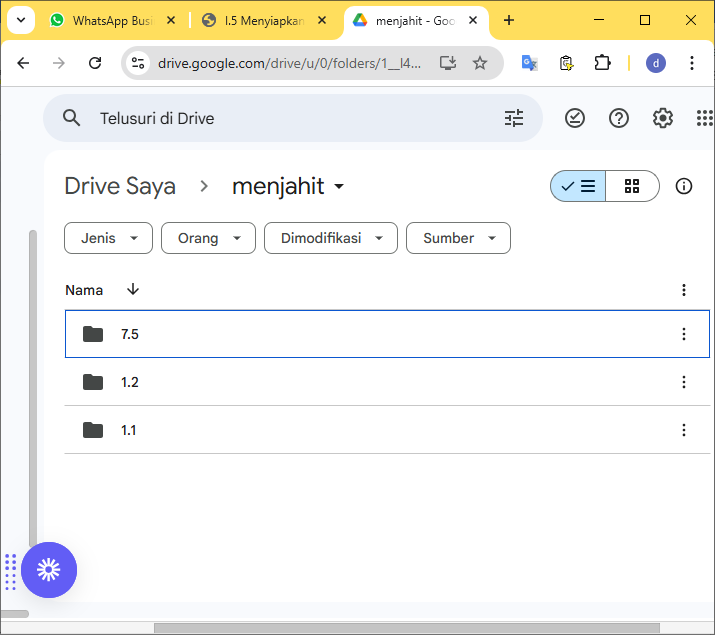
Task: Expand the Jenis filter dropdown
Action: pyautogui.click(x=108, y=238)
